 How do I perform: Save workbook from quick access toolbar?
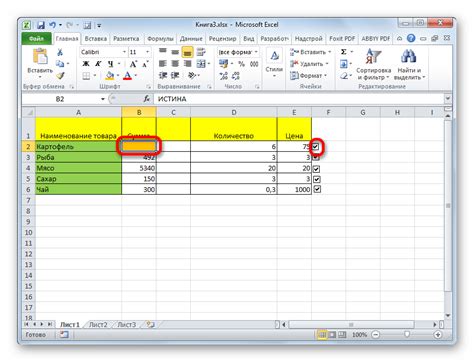tap(41, 25)
